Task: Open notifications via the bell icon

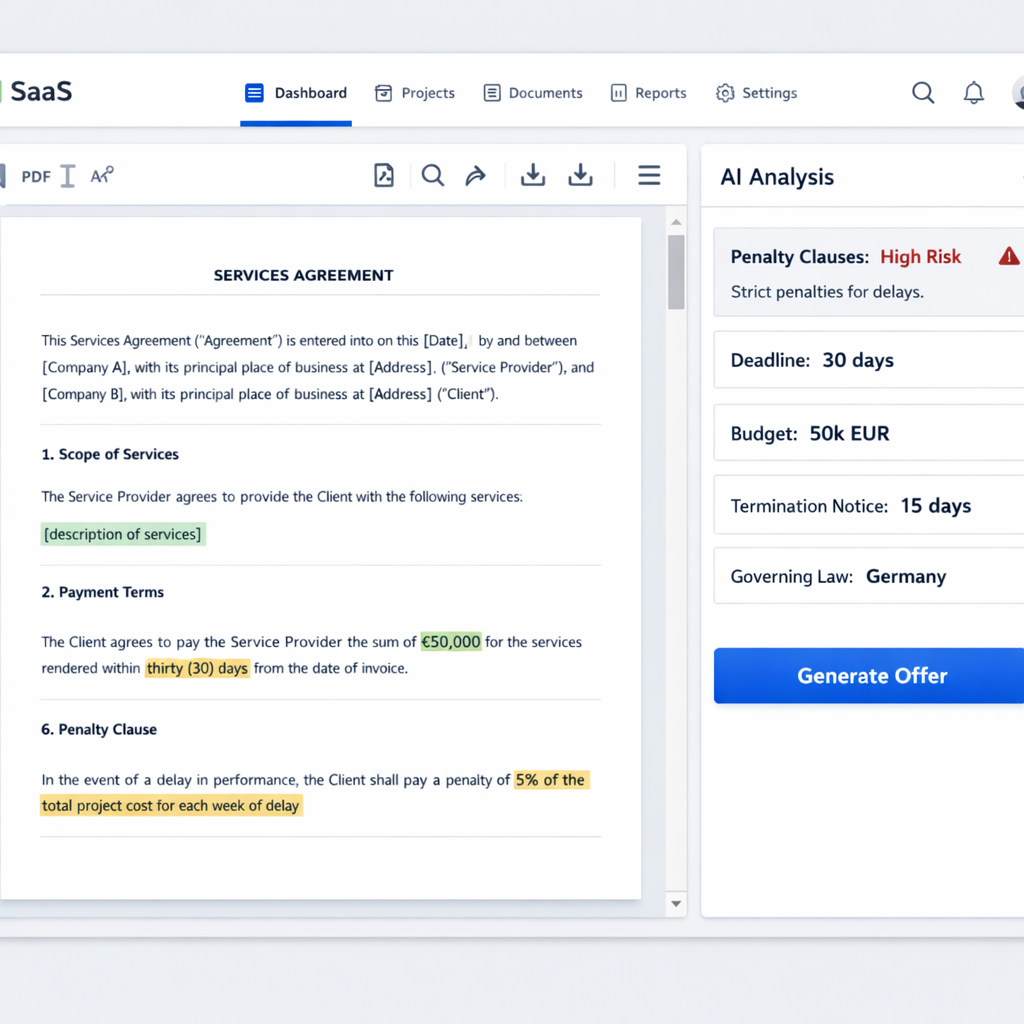Action: [972, 92]
